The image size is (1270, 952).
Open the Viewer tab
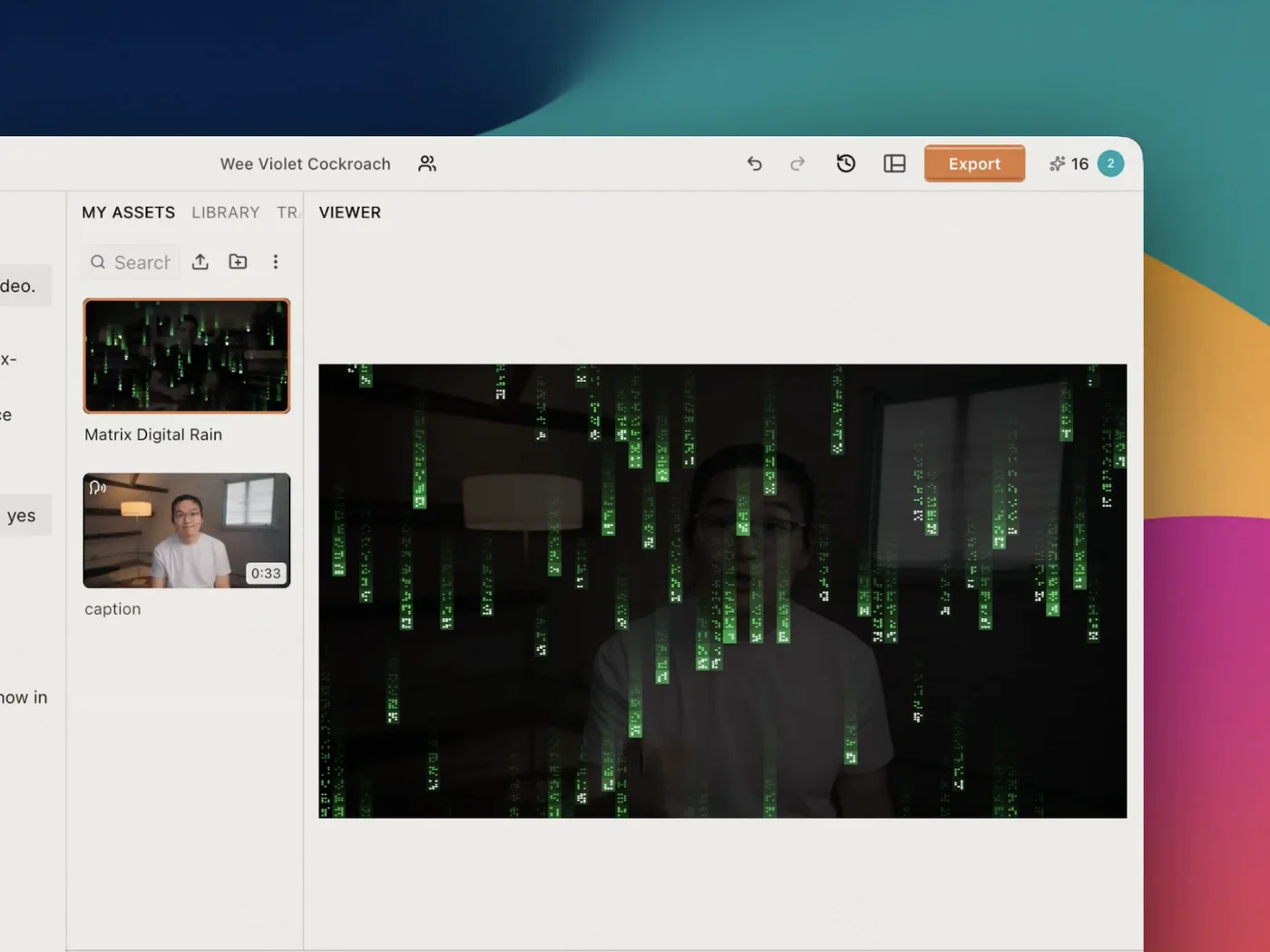350,212
